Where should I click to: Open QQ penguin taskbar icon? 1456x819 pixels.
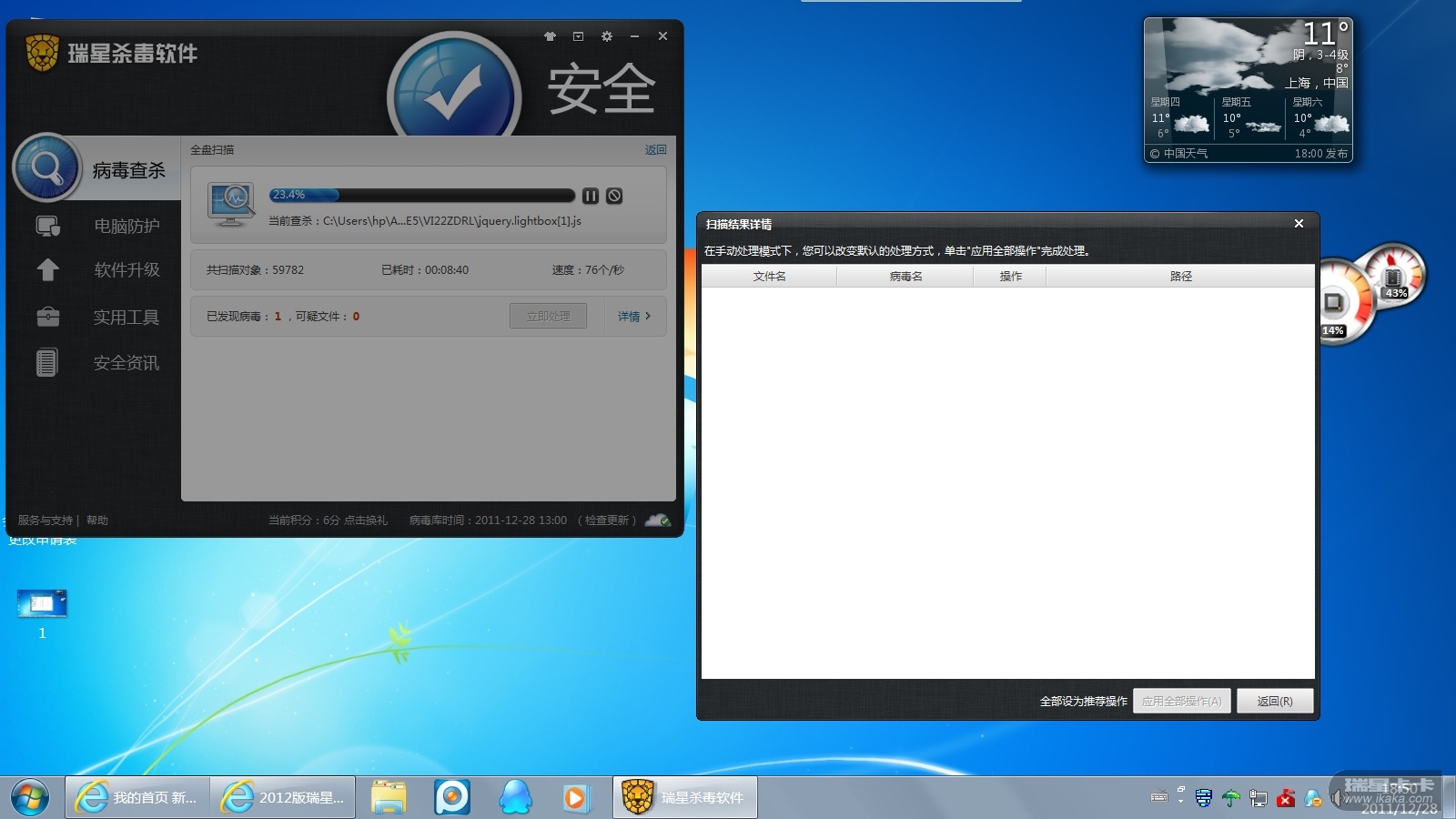tap(516, 797)
